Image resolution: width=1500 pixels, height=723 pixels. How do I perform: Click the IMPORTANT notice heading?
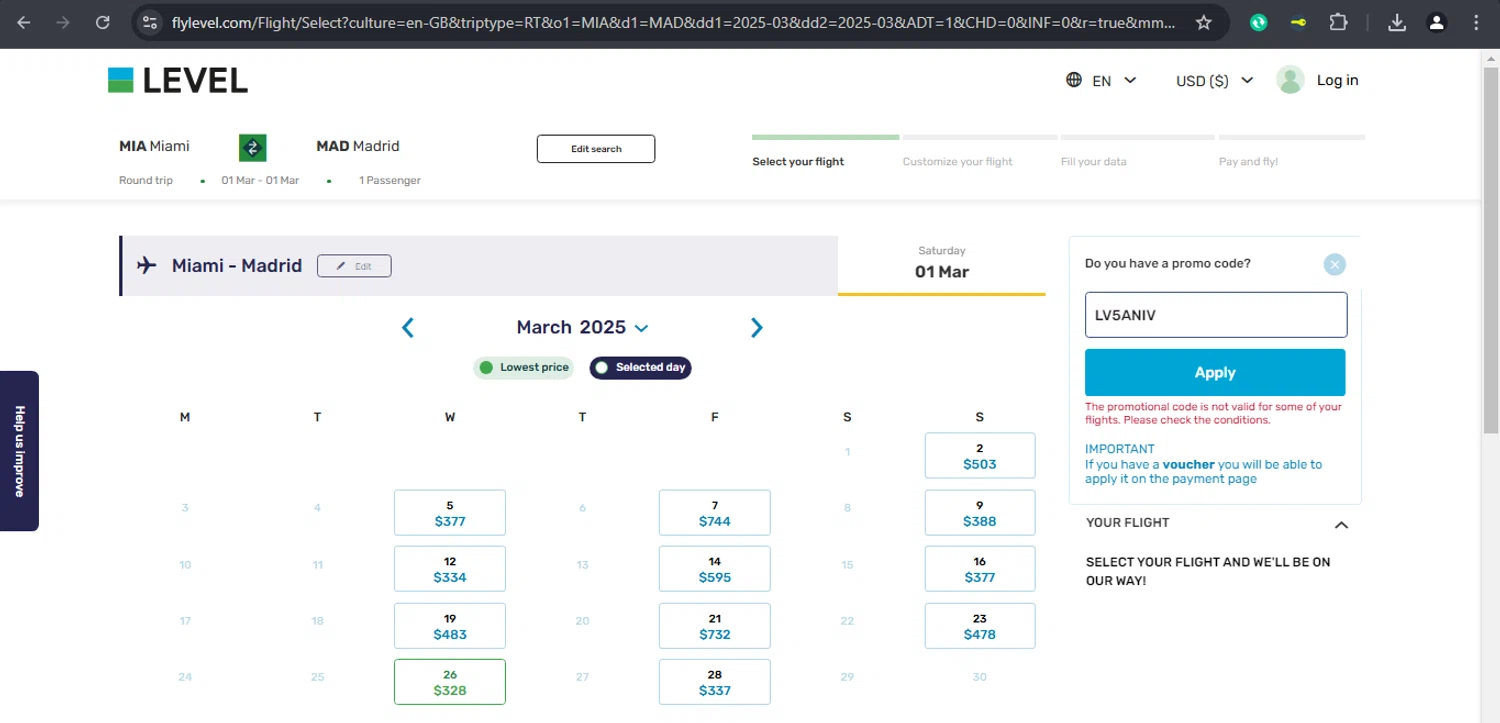(1119, 449)
